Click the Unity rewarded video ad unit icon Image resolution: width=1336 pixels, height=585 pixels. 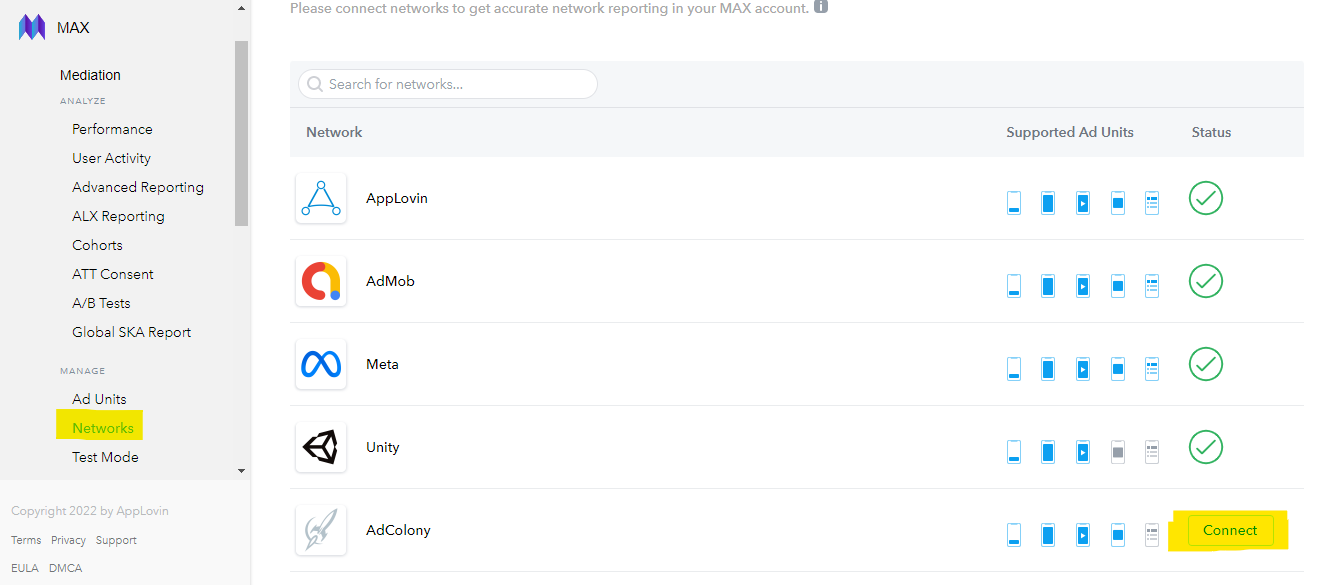[x=1082, y=452]
